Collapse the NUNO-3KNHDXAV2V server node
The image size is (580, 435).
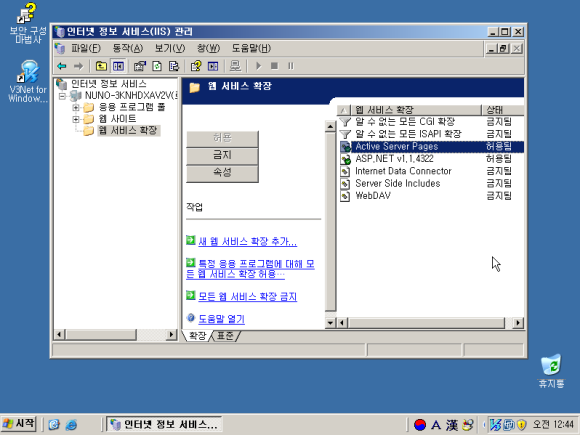click(x=62, y=96)
